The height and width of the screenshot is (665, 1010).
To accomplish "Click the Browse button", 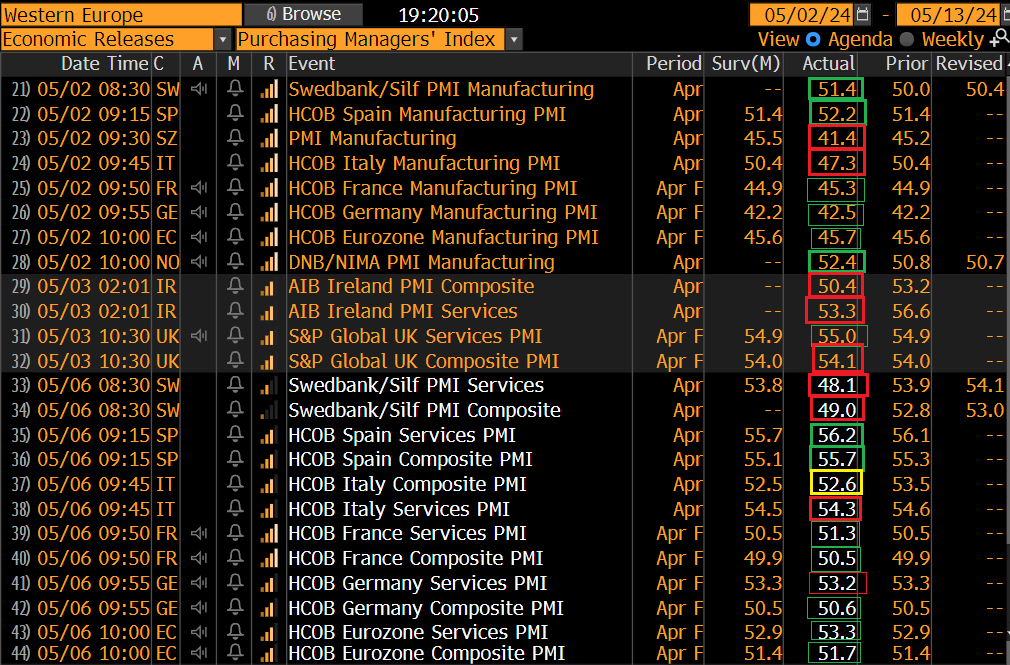I will pyautogui.click(x=303, y=14).
